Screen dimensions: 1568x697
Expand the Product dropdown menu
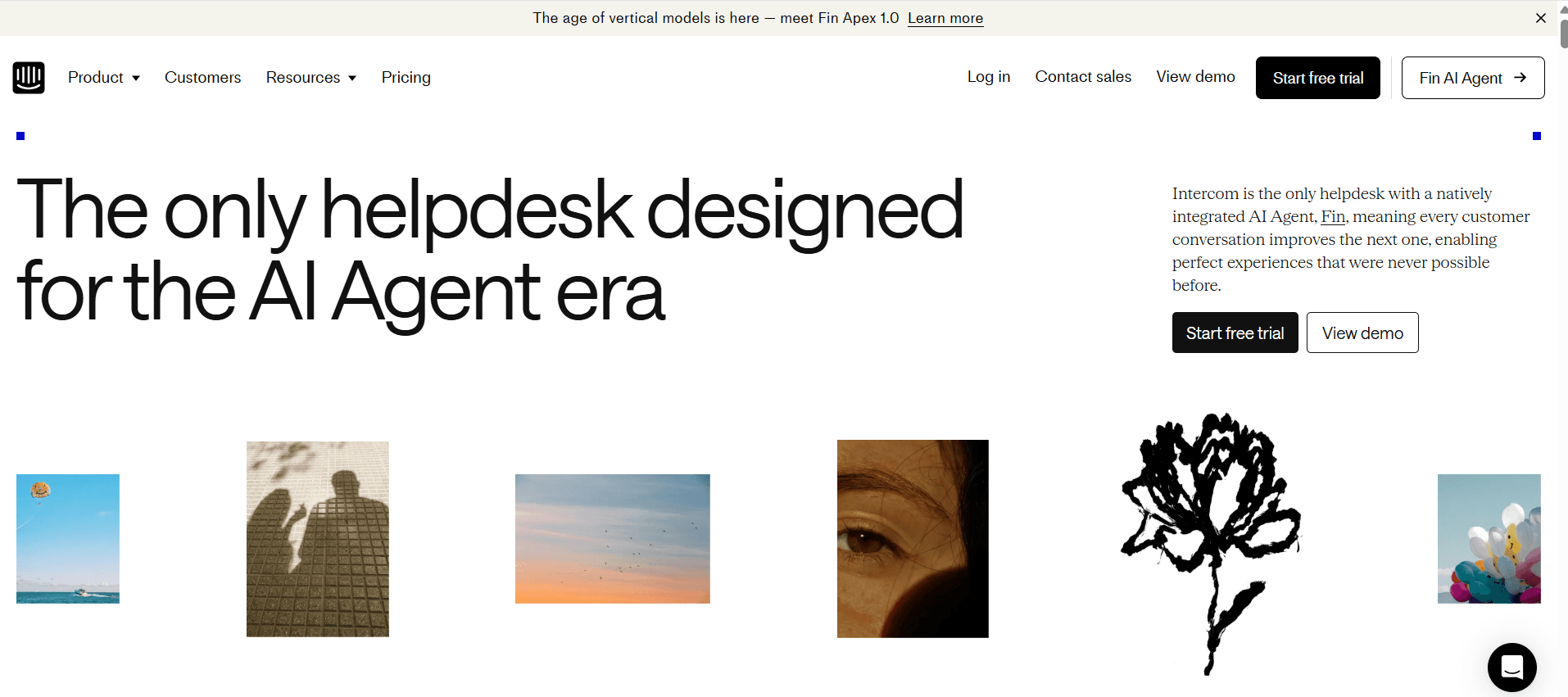[104, 78]
